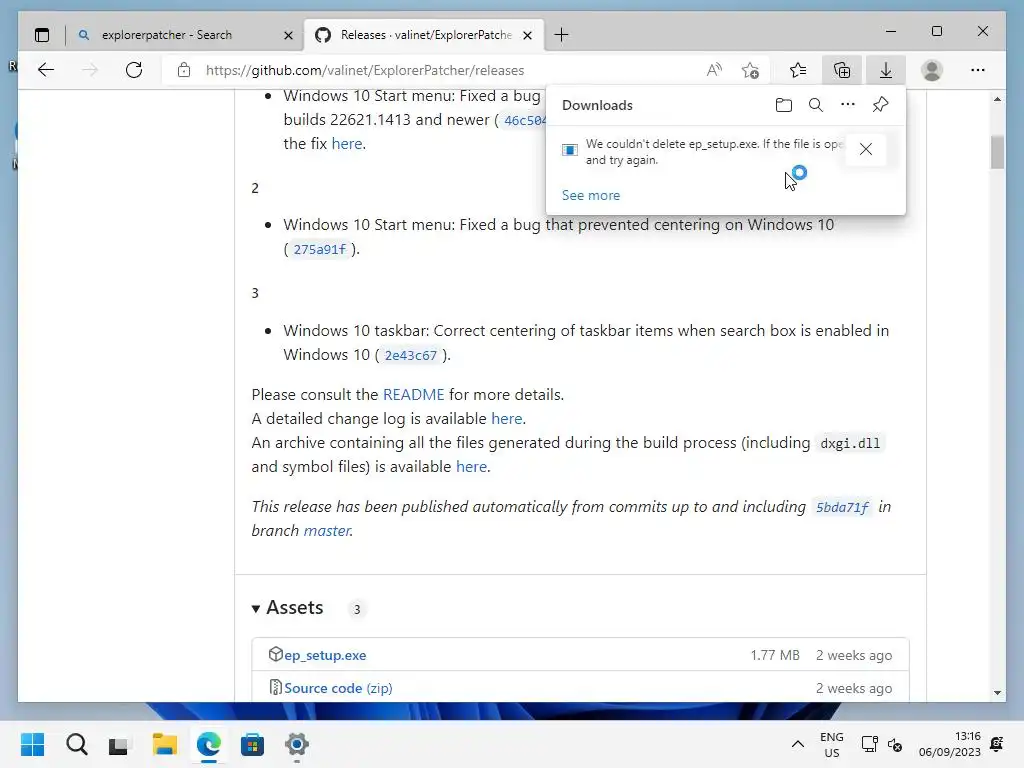Add this page to favorites
The height and width of the screenshot is (768, 1024).
(750, 70)
